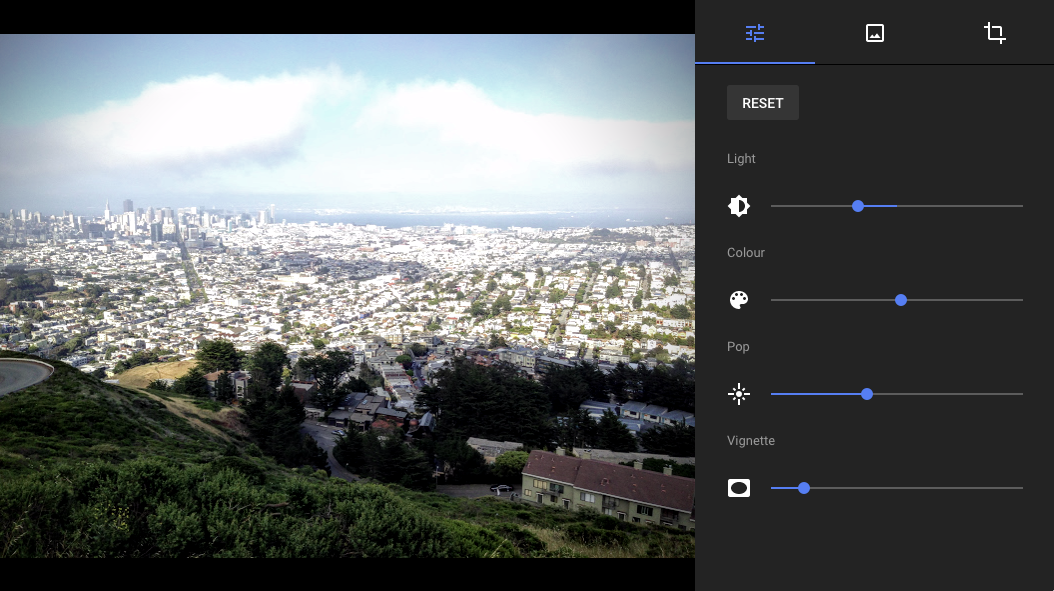Click the Colour slider handle
This screenshot has width=1054, height=591.
point(901,300)
